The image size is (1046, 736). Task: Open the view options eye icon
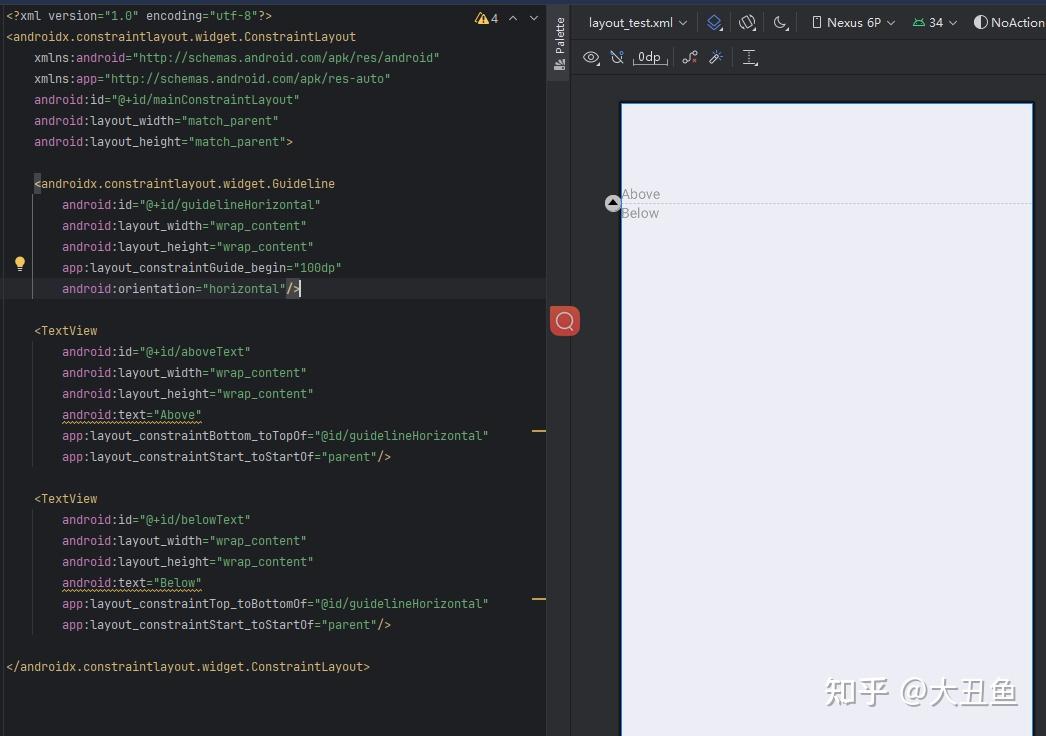(x=591, y=57)
